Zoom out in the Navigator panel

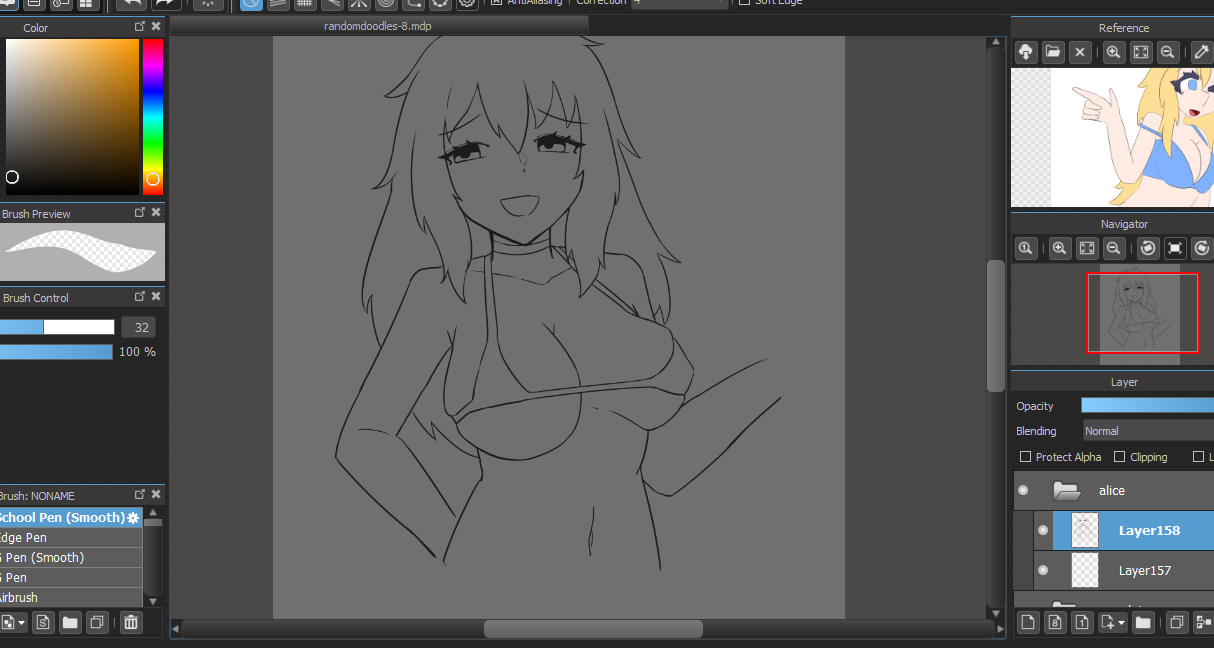1113,248
